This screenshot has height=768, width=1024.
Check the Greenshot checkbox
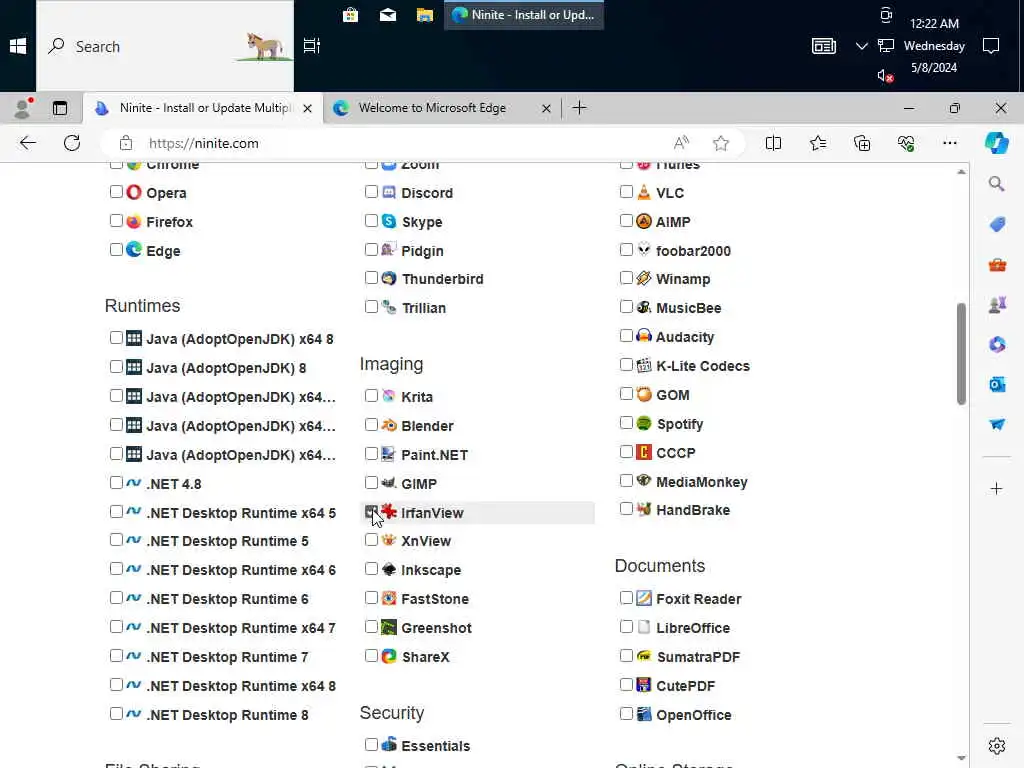coord(372,627)
